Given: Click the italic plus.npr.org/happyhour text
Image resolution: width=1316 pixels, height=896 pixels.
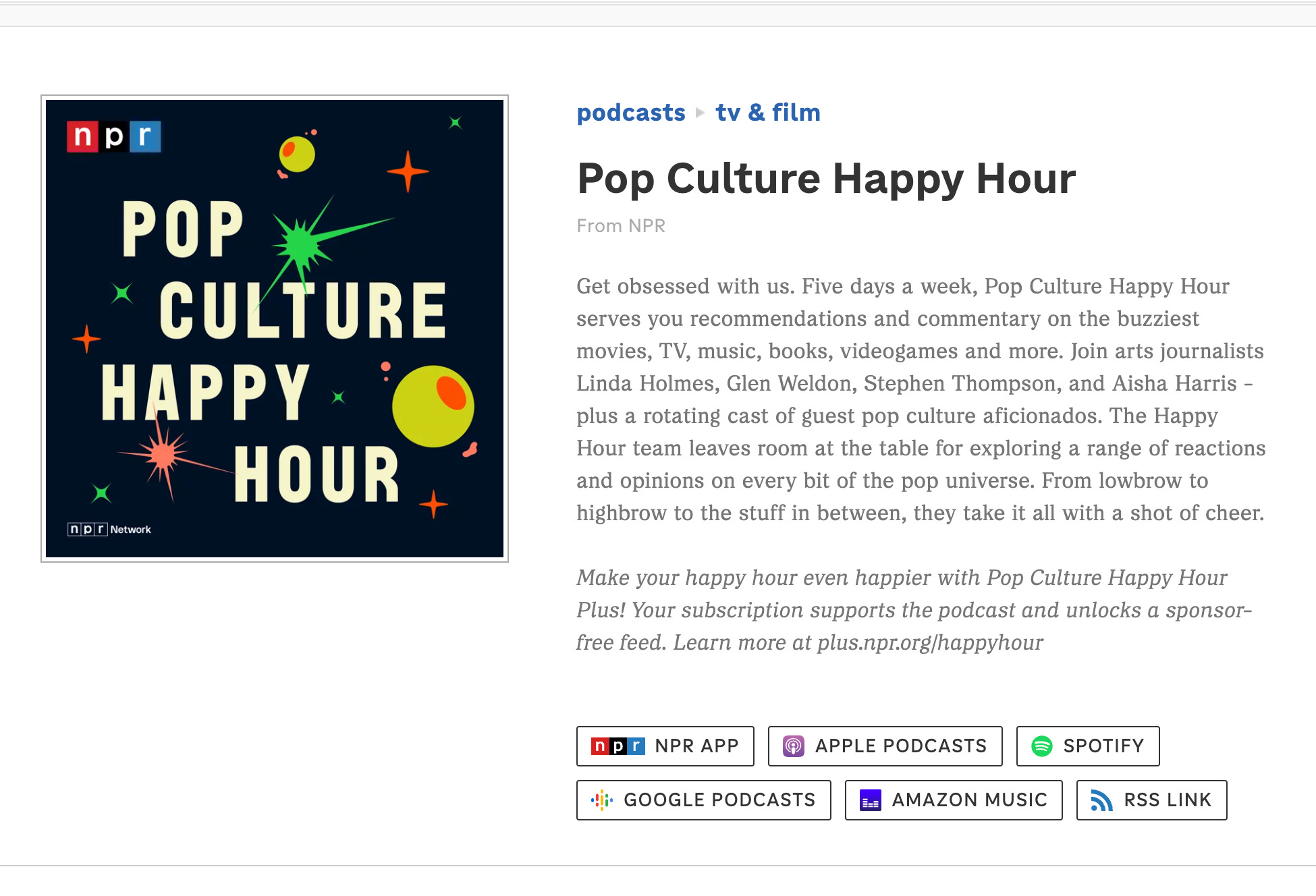Looking at the screenshot, I should (930, 642).
